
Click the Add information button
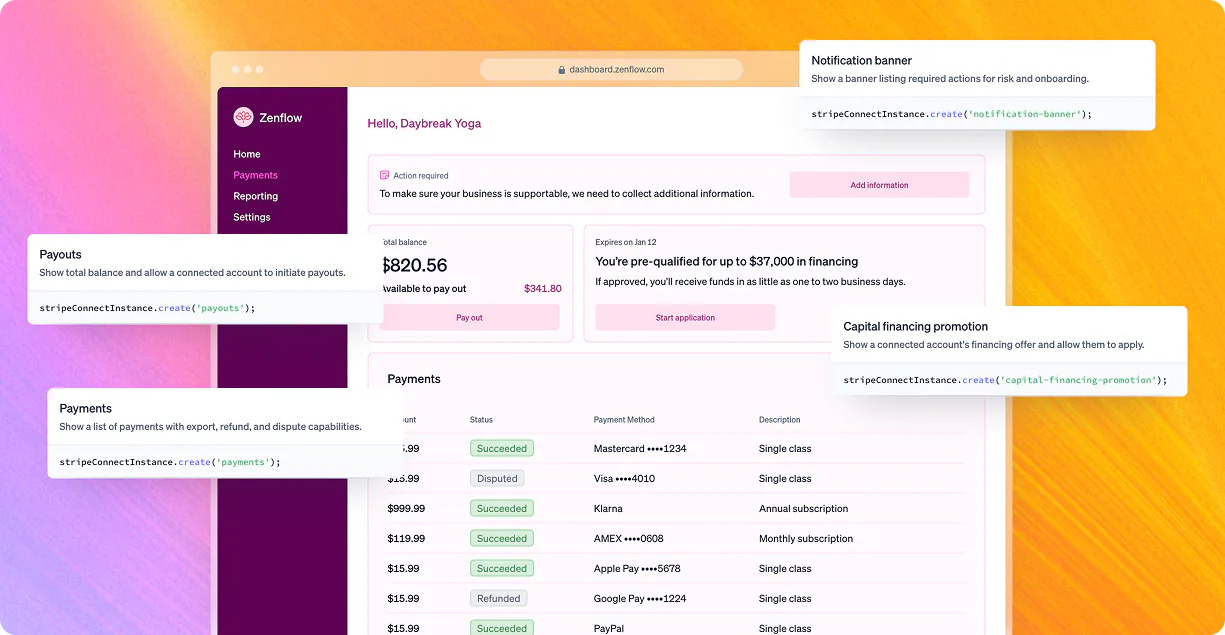coord(879,185)
